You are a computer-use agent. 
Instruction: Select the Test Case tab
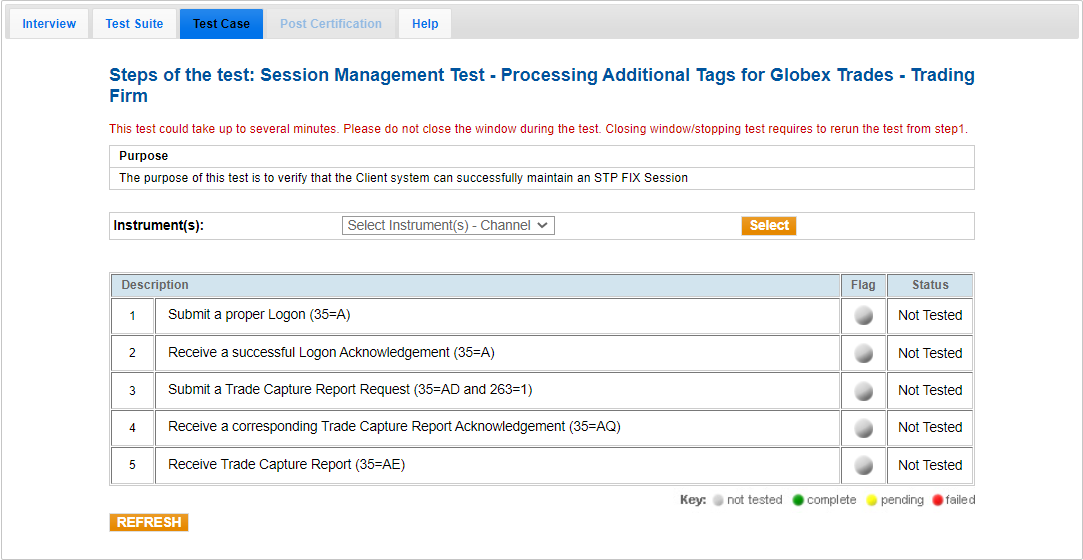point(221,24)
